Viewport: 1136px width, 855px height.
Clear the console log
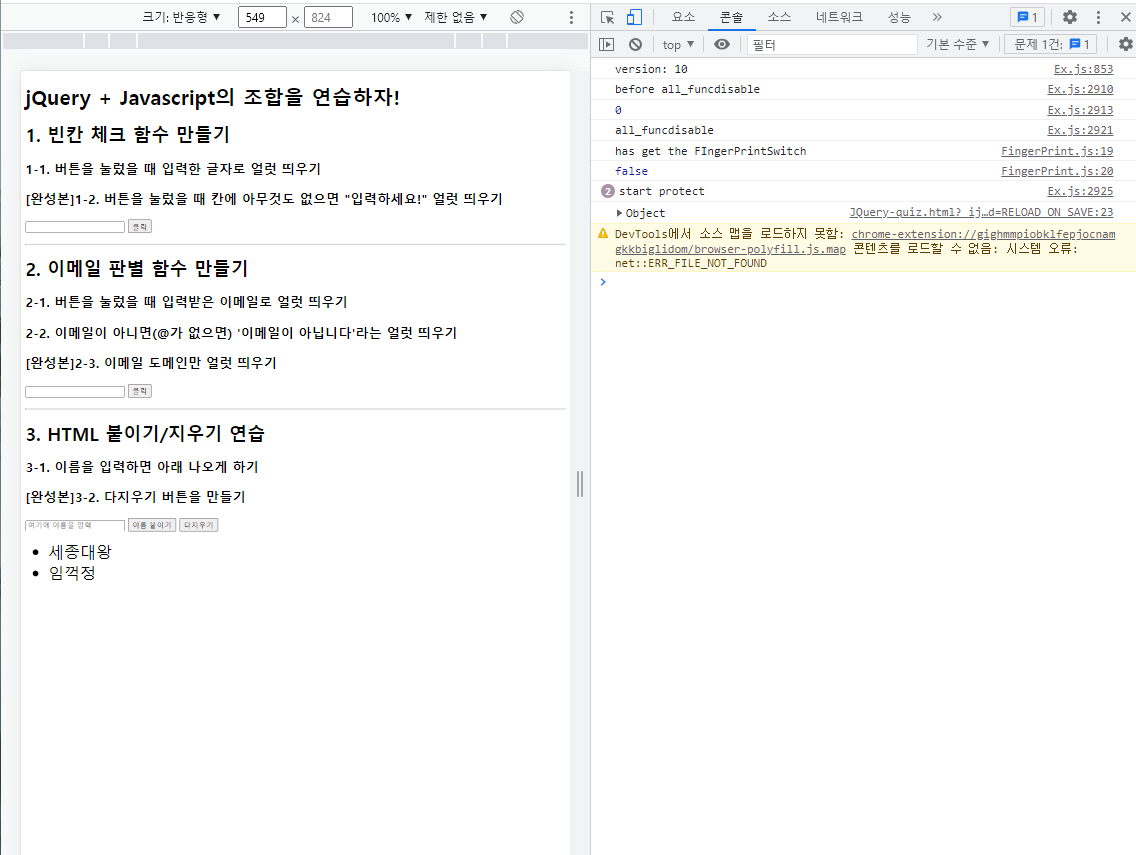[635, 44]
